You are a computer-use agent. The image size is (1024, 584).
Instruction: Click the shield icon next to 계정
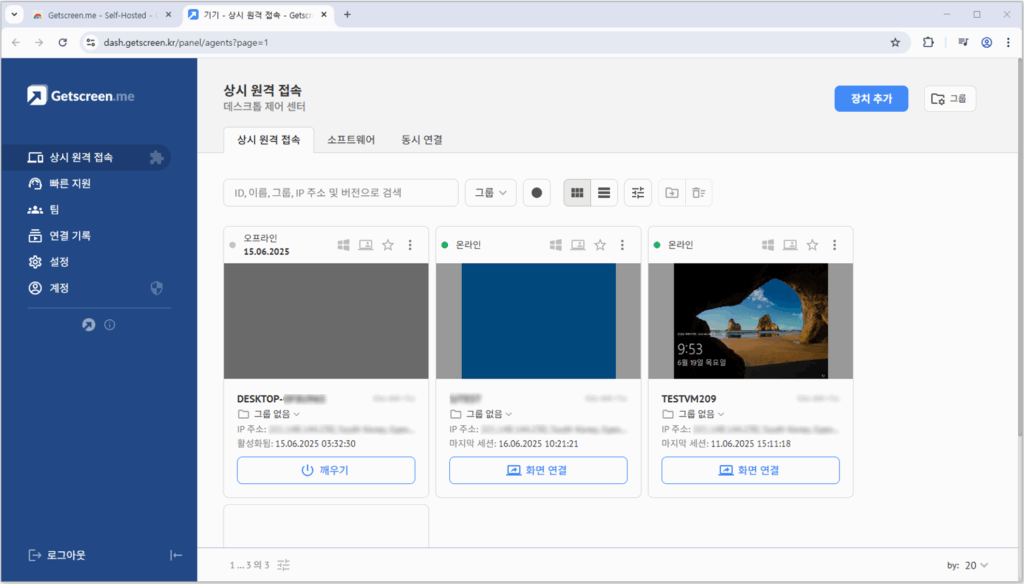point(157,288)
